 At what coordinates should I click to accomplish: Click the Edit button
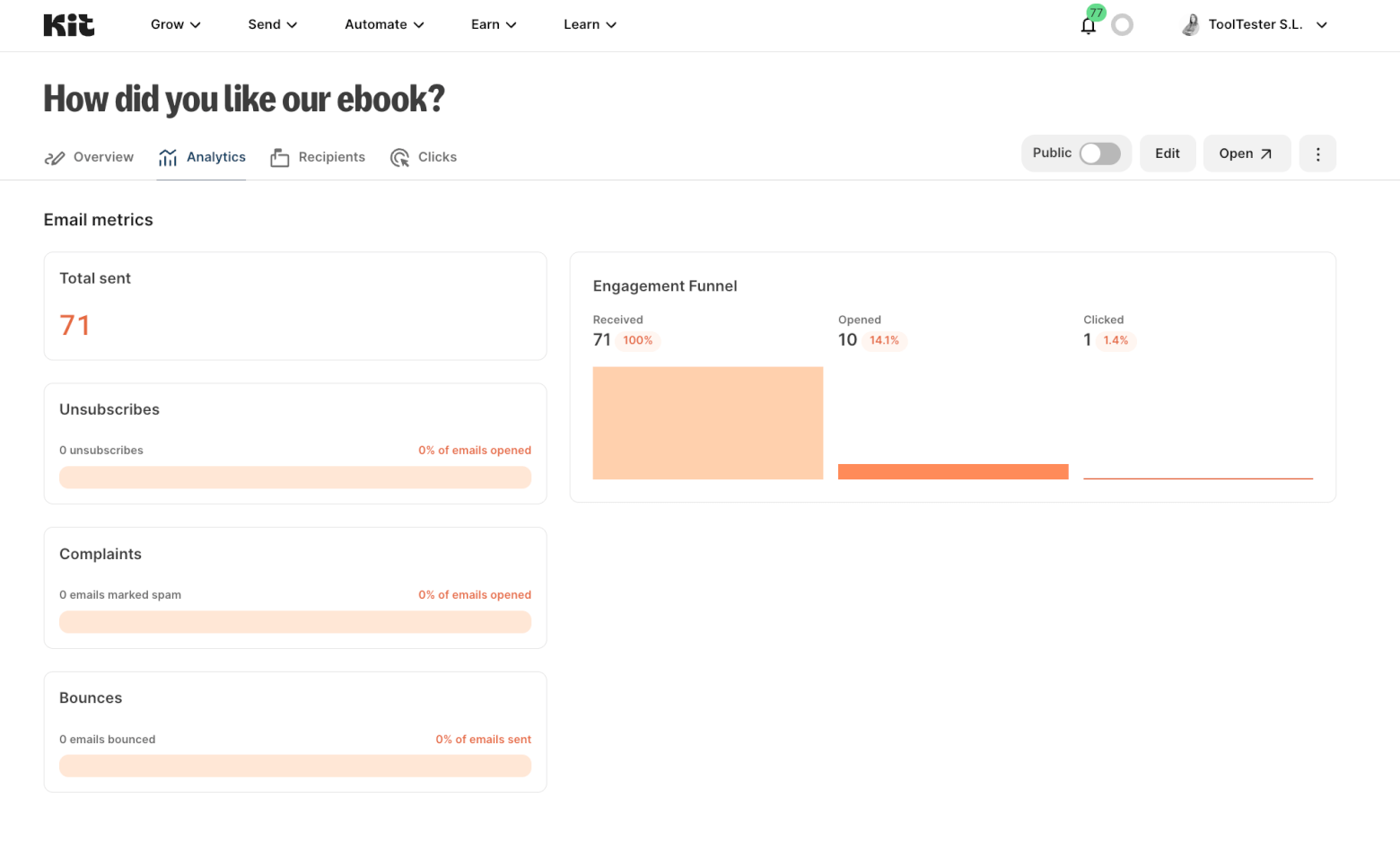1168,153
